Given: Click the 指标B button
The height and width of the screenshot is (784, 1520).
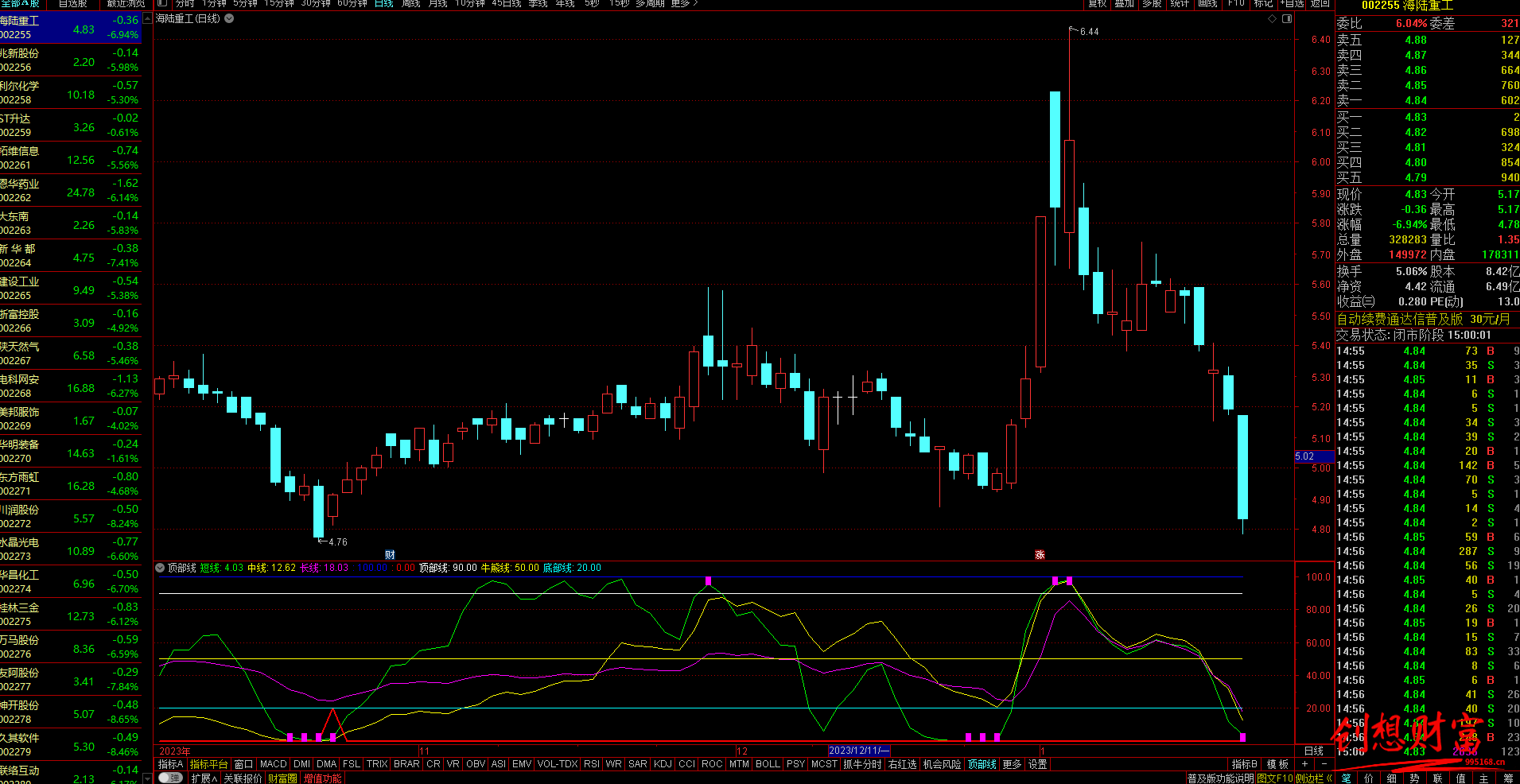Looking at the screenshot, I should [1245, 764].
